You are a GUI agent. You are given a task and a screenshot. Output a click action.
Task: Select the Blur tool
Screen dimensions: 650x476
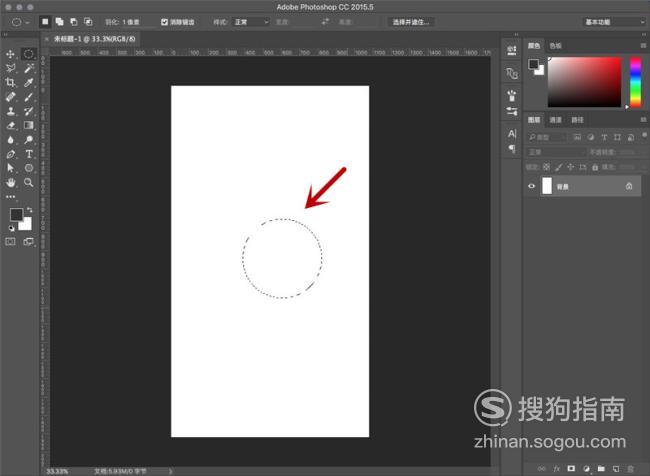click(x=10, y=140)
